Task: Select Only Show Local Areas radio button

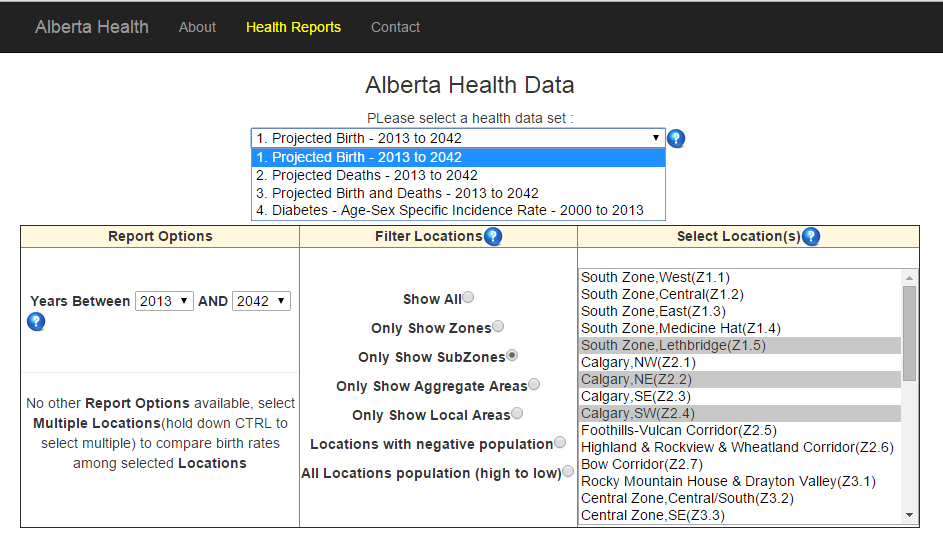Action: coord(517,413)
